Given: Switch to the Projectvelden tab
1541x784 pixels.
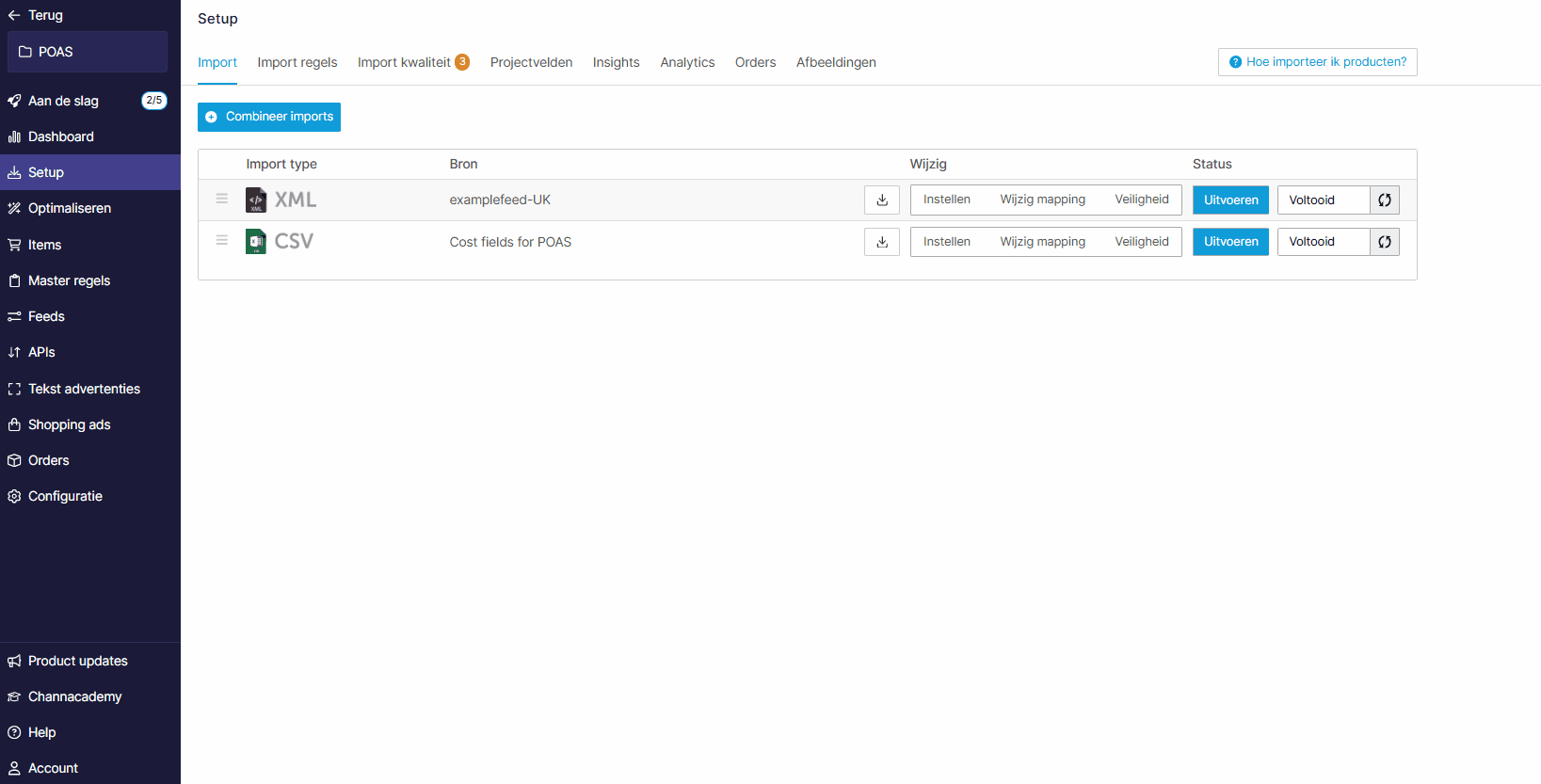Looking at the screenshot, I should coord(531,62).
